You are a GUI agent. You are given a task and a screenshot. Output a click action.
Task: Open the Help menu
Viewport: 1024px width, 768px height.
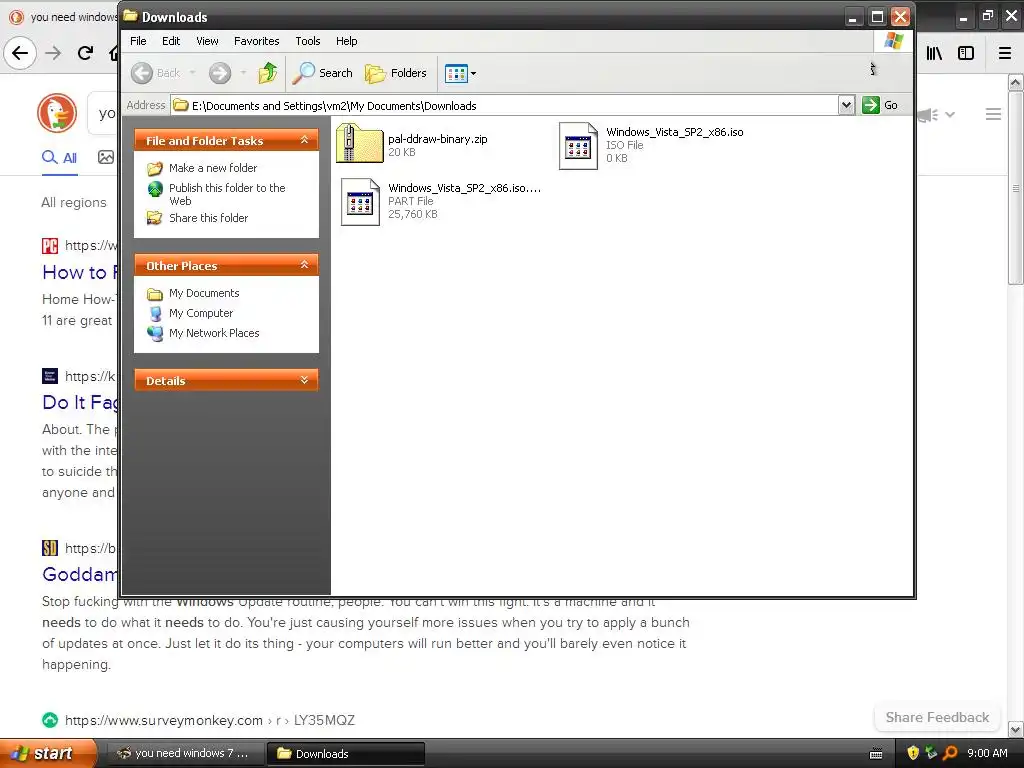(347, 41)
